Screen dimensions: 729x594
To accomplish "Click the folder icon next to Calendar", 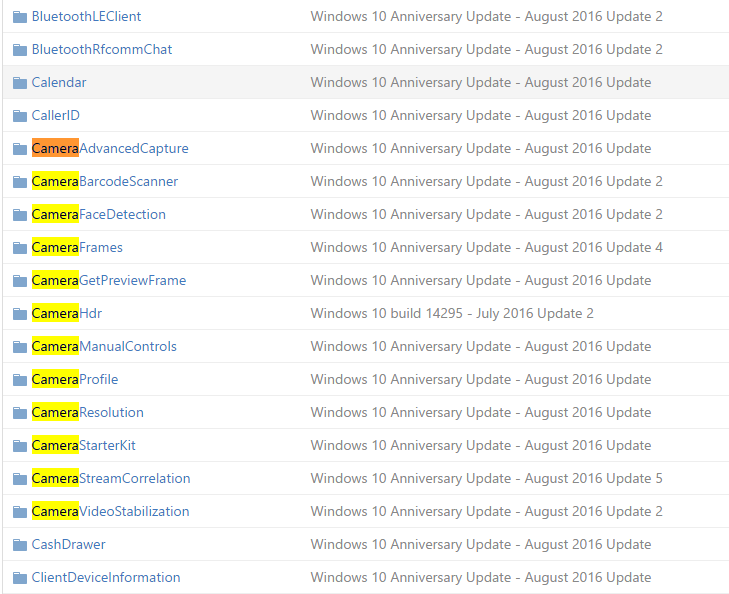I will 20,83.
